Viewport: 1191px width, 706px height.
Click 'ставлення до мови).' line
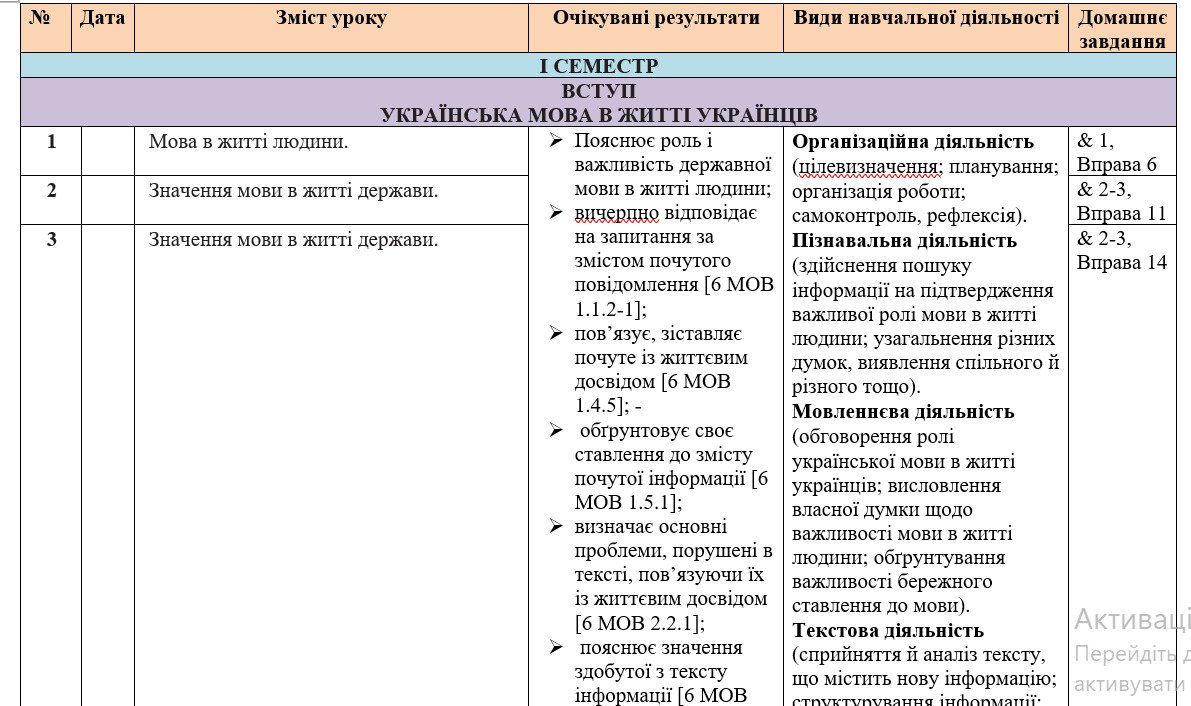coord(881,606)
